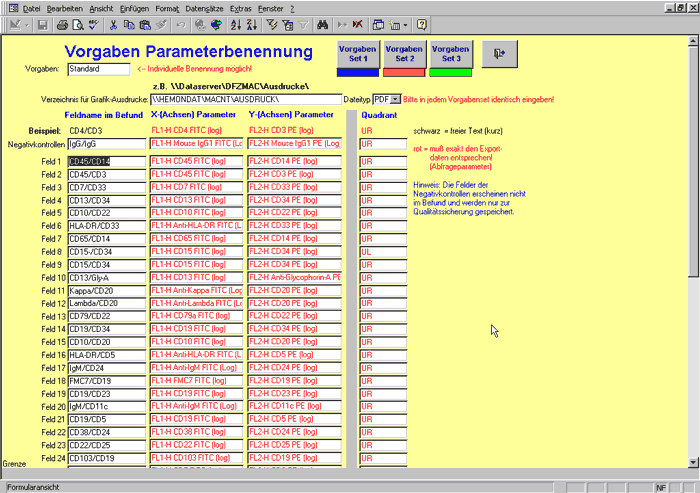The image size is (700, 493).
Task: Open the Ansicht menu
Action: (x=101, y=8)
